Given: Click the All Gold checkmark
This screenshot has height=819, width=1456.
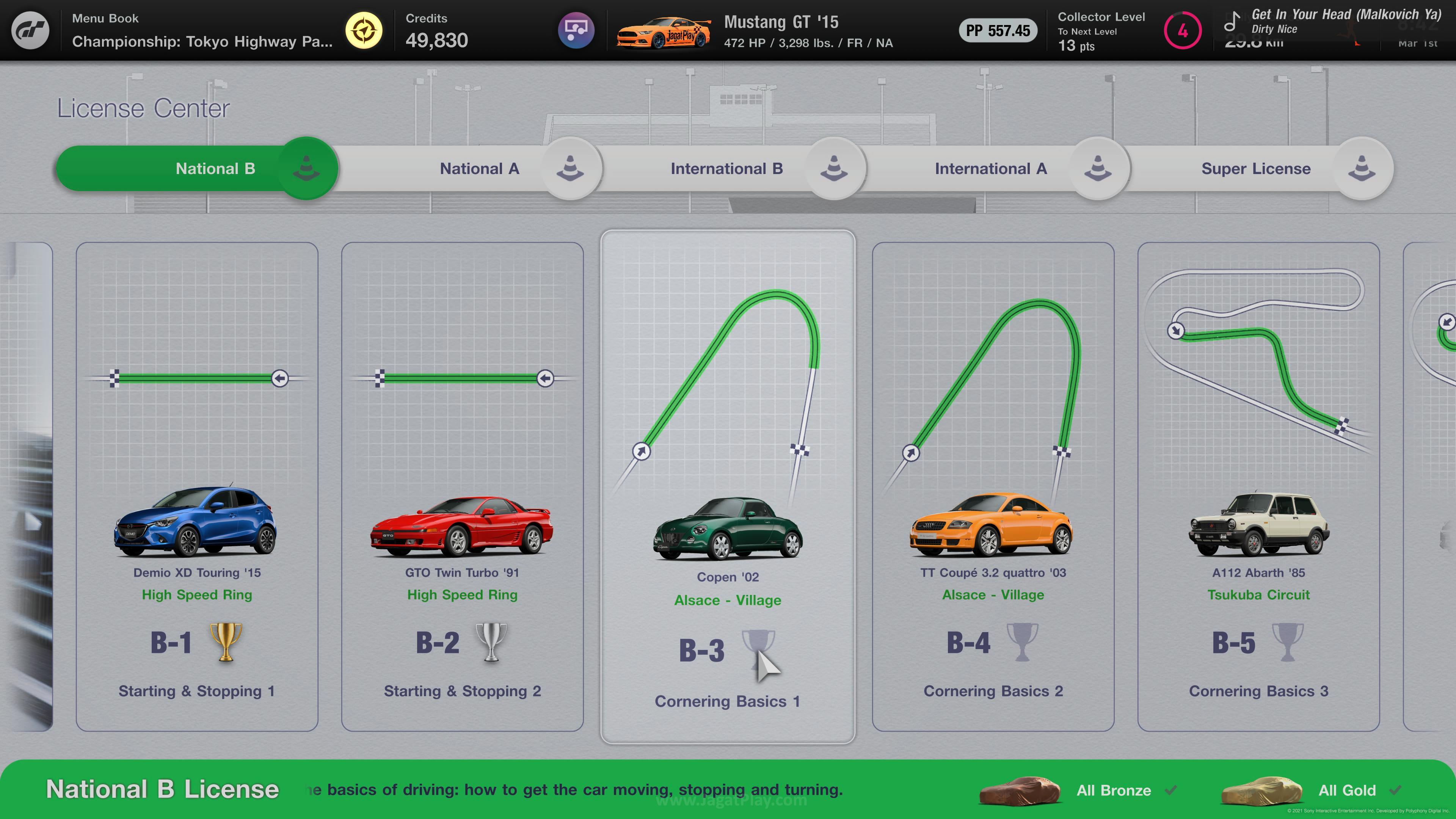Looking at the screenshot, I should tap(1395, 789).
